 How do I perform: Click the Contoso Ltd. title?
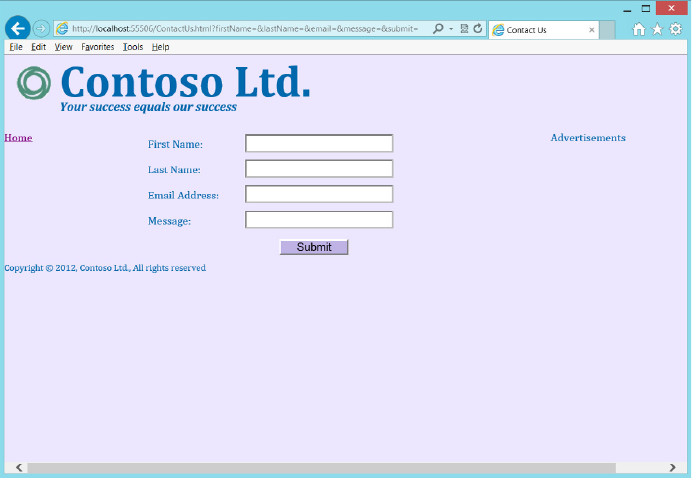coord(185,82)
